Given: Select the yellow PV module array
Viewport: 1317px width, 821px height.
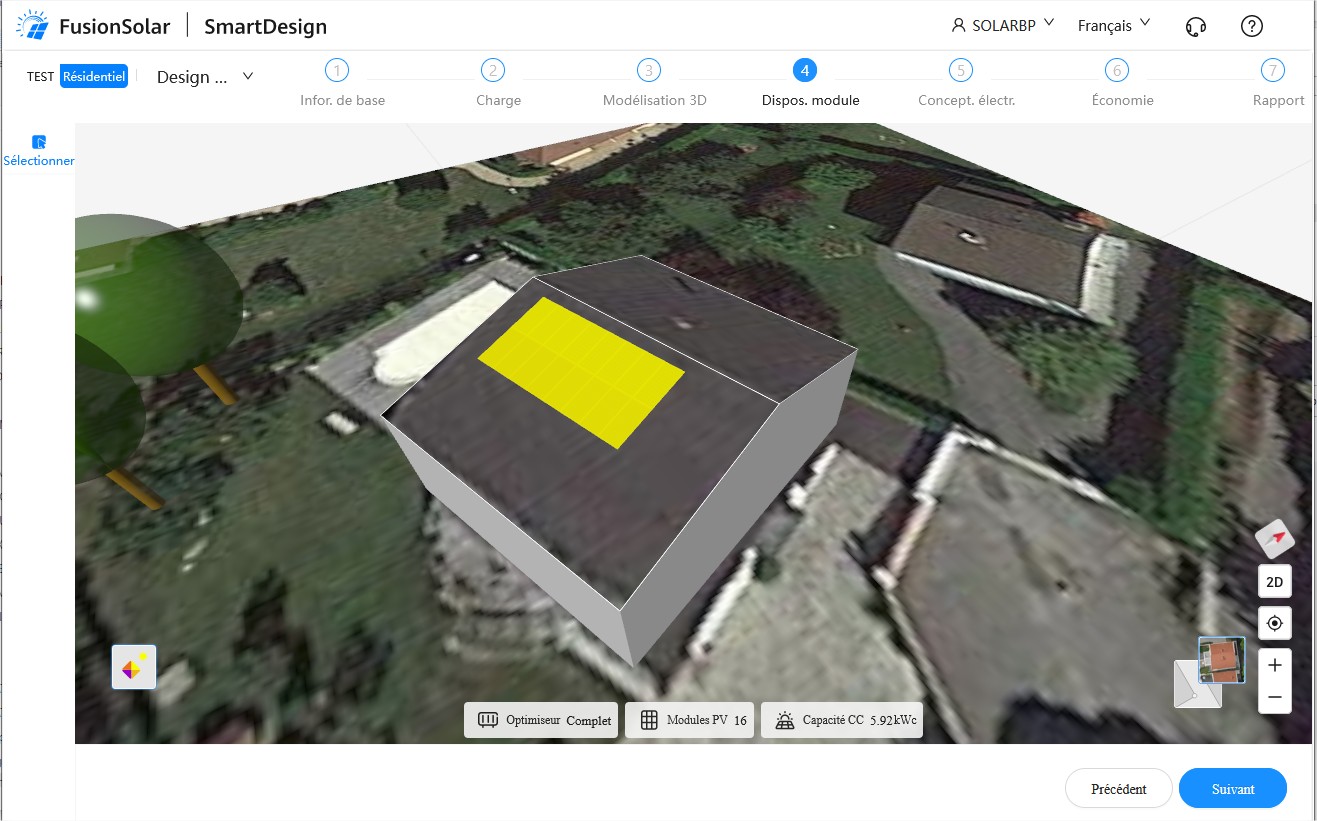Looking at the screenshot, I should coord(582,370).
